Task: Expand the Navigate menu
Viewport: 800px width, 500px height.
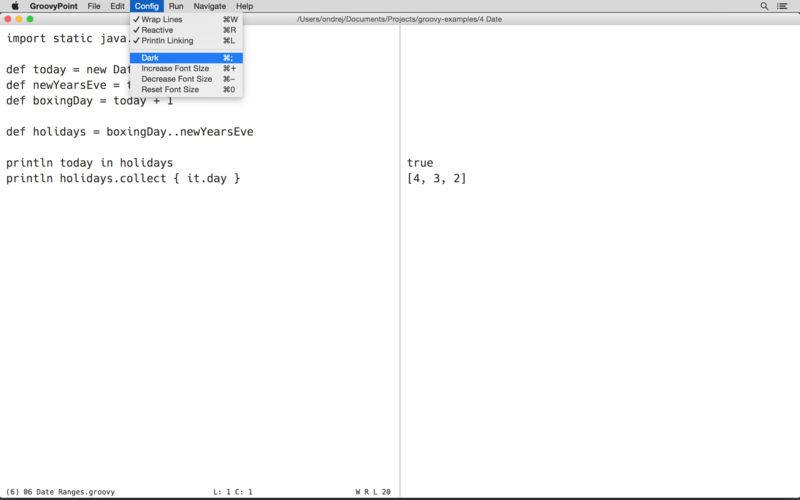Action: 210,6
